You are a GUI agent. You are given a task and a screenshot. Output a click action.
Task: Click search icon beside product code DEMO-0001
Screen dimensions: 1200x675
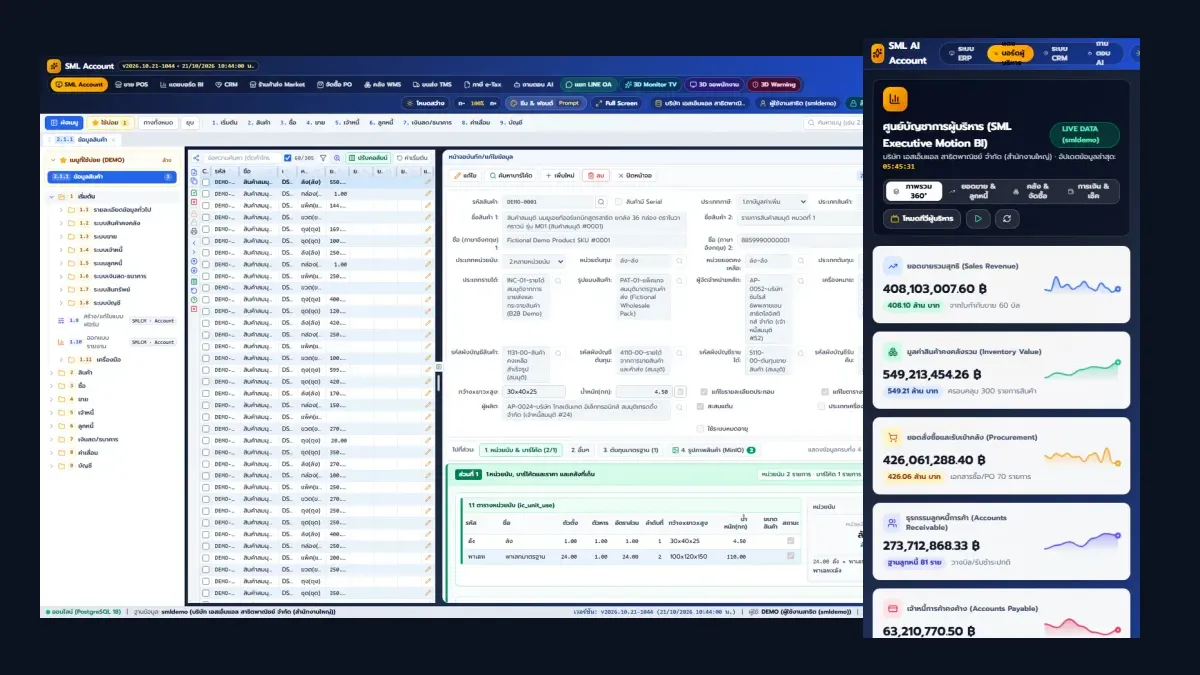pos(601,201)
